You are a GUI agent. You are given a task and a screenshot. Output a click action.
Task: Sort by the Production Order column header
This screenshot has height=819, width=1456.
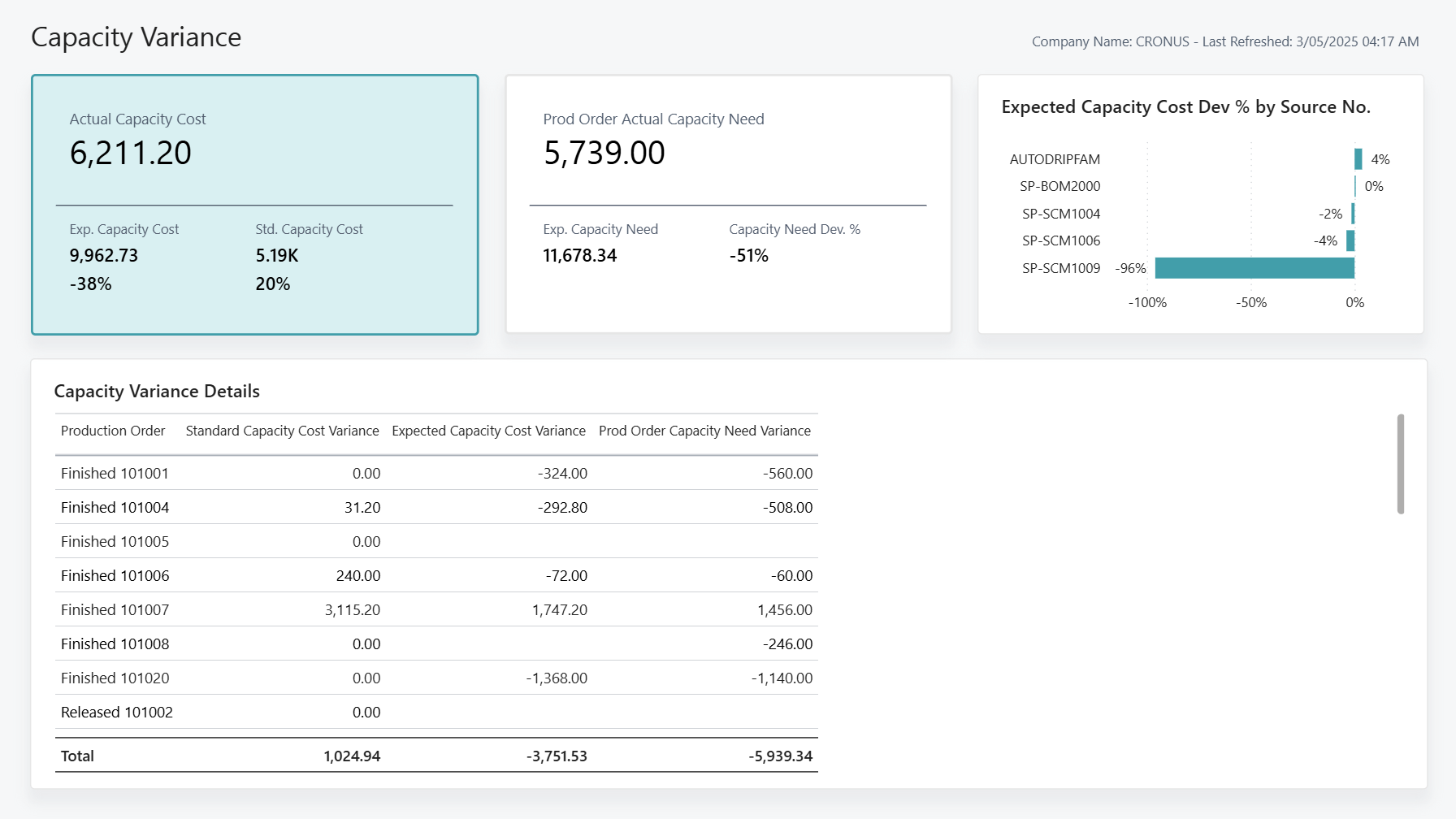(x=112, y=431)
